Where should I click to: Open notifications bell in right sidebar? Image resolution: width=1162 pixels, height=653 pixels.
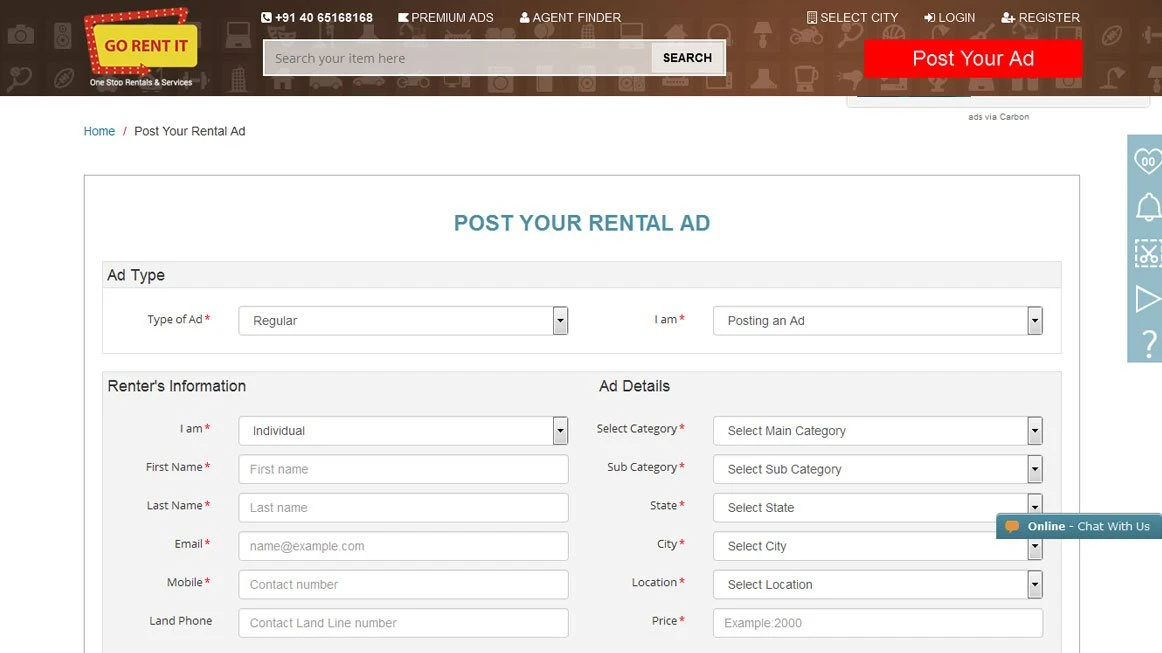pos(1147,207)
